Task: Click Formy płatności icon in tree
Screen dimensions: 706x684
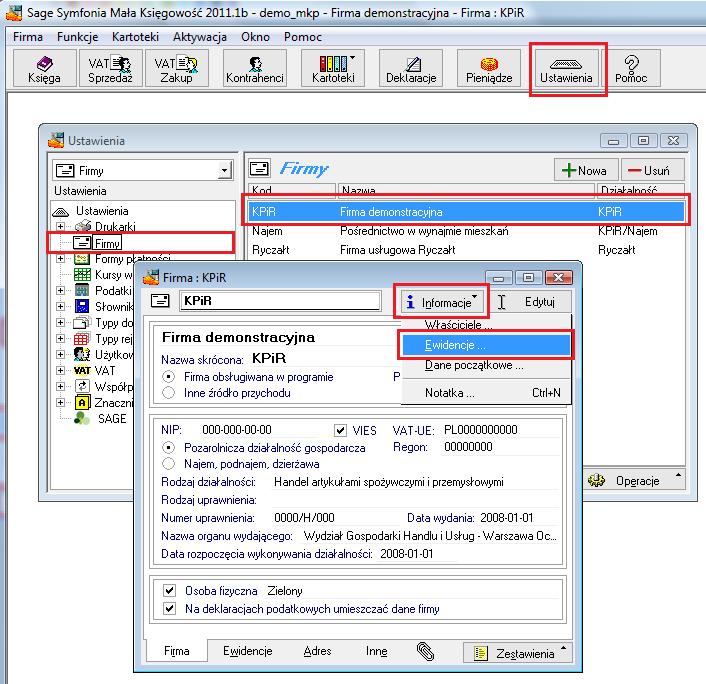Action: point(82,259)
